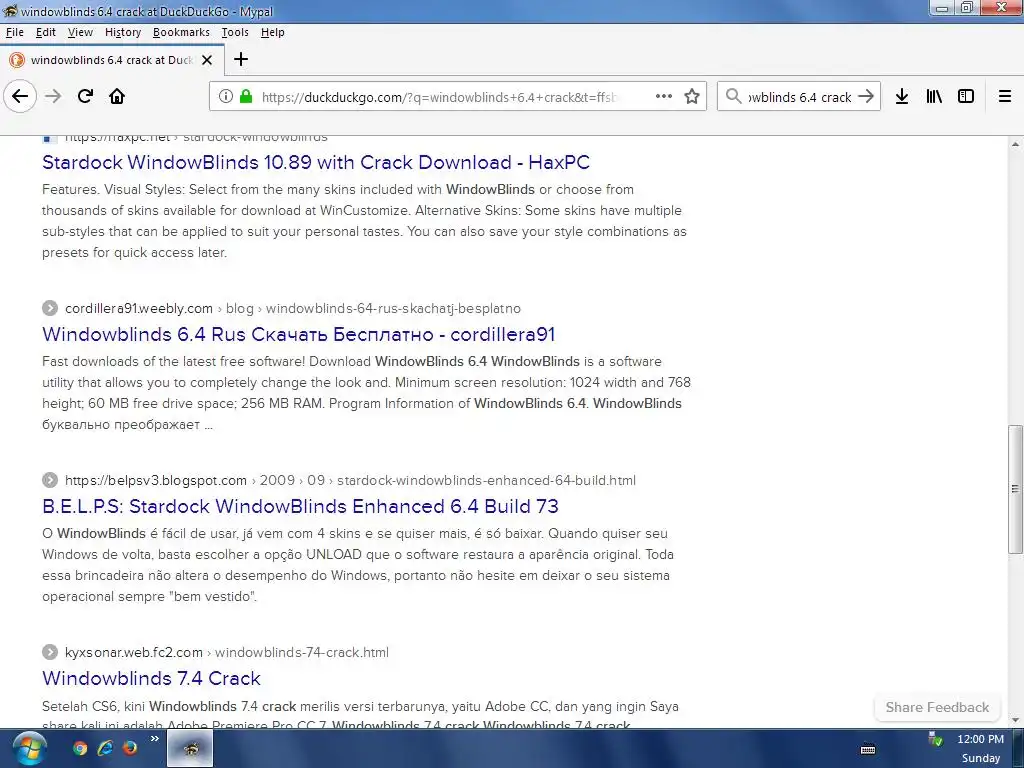1024x768 pixels.
Task: Select the Mypal taskbar window button
Action: pyautogui.click(x=190, y=748)
